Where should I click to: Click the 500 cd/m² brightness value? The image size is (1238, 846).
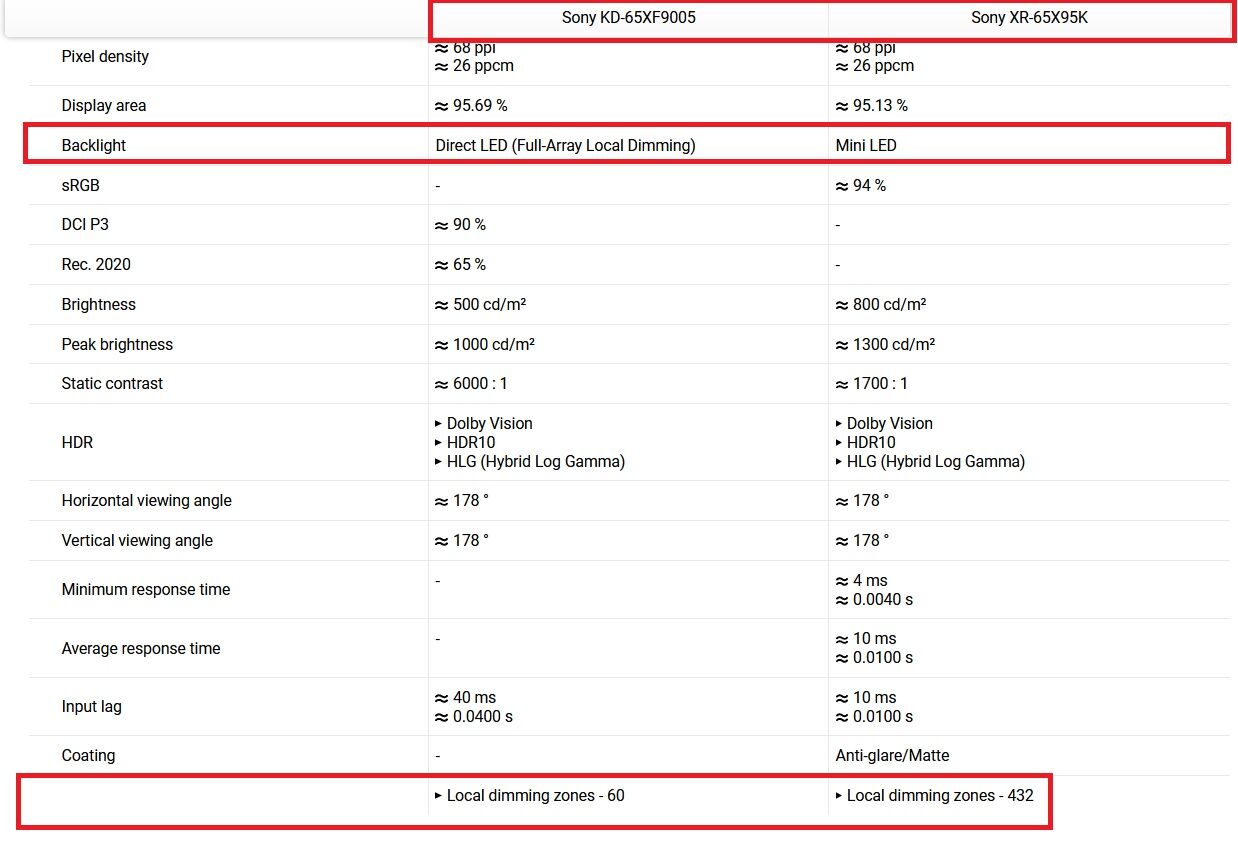click(480, 304)
